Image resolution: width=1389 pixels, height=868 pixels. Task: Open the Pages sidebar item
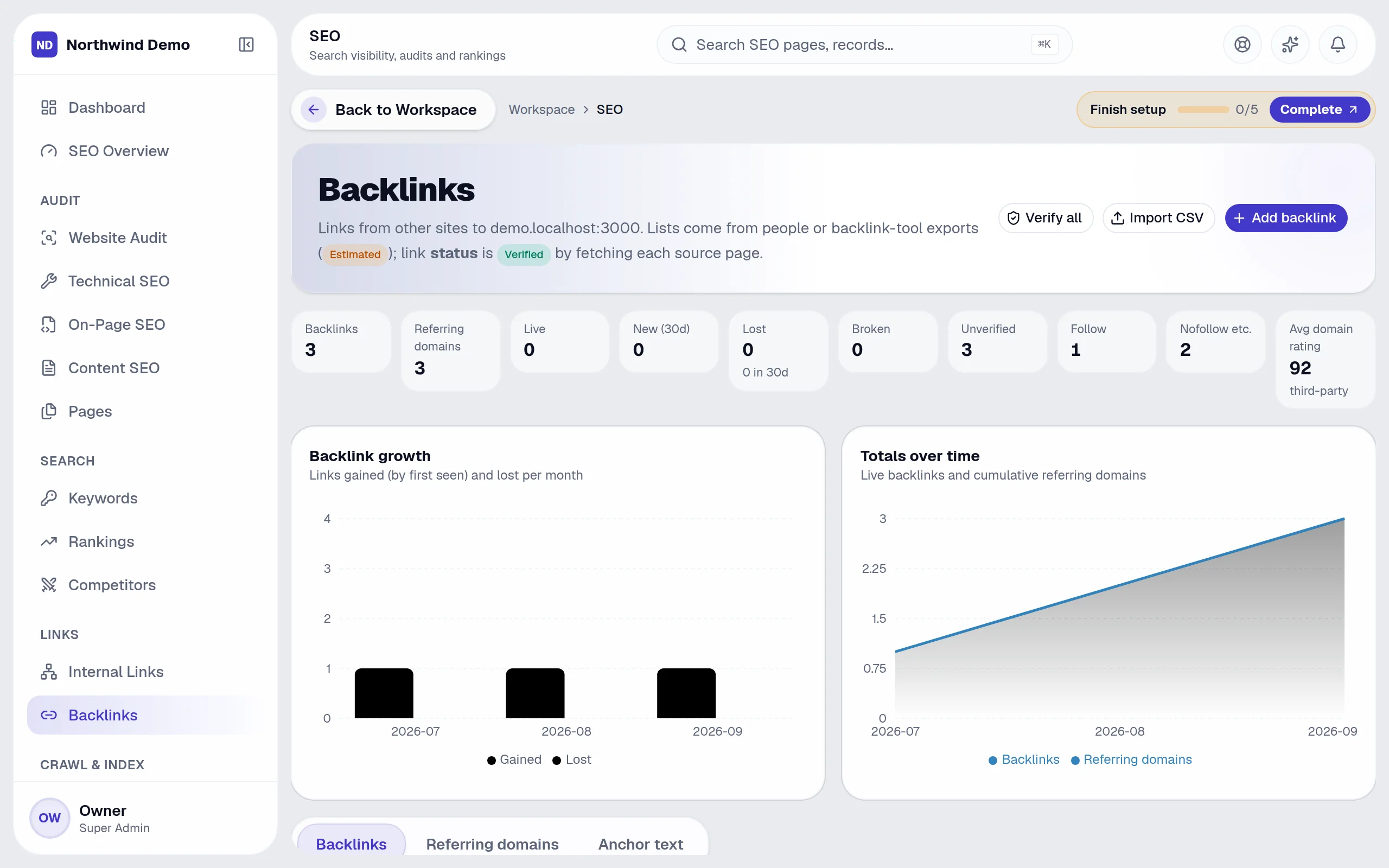point(145,412)
